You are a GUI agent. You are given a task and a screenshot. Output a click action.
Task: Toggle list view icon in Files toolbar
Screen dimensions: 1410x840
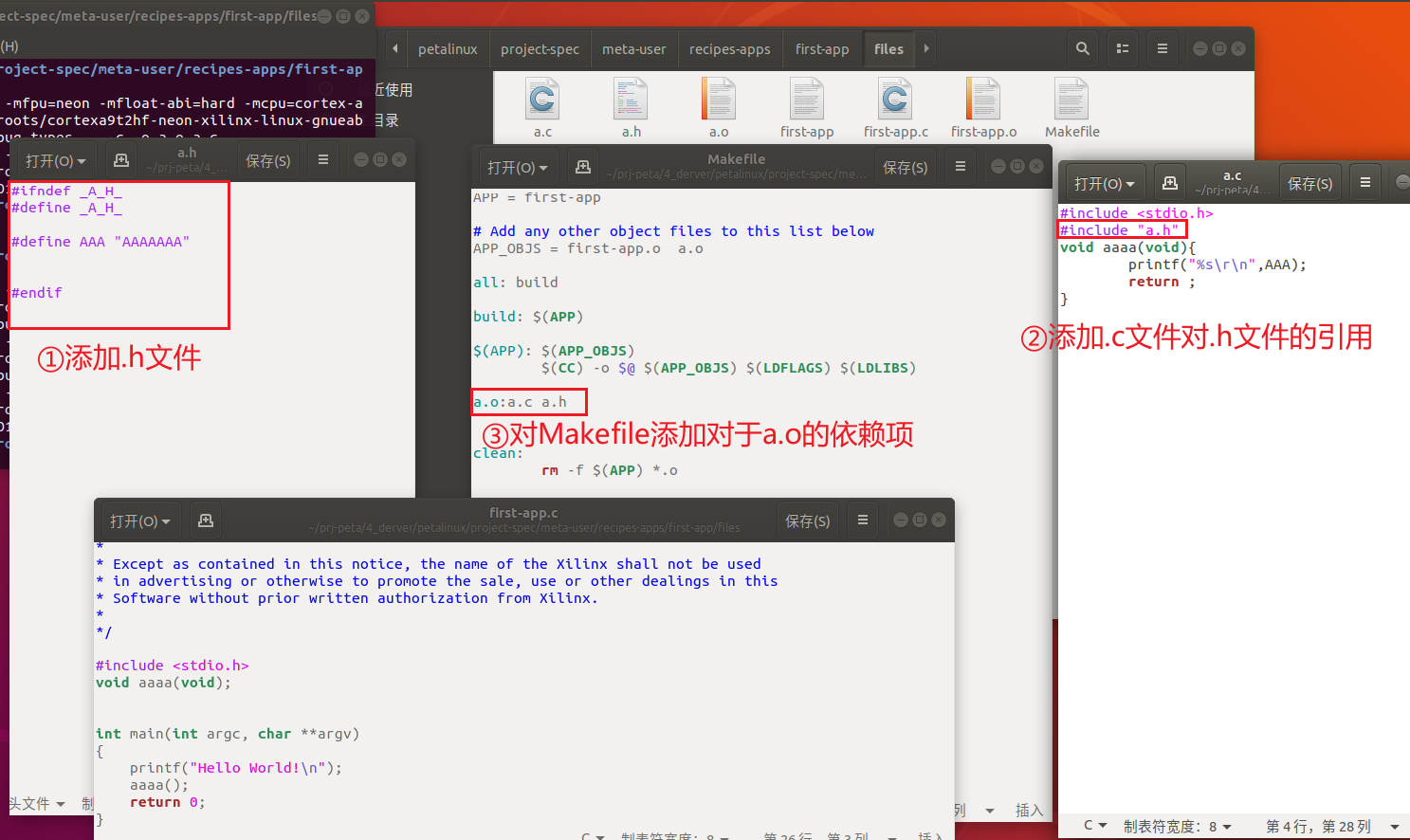[x=1123, y=48]
